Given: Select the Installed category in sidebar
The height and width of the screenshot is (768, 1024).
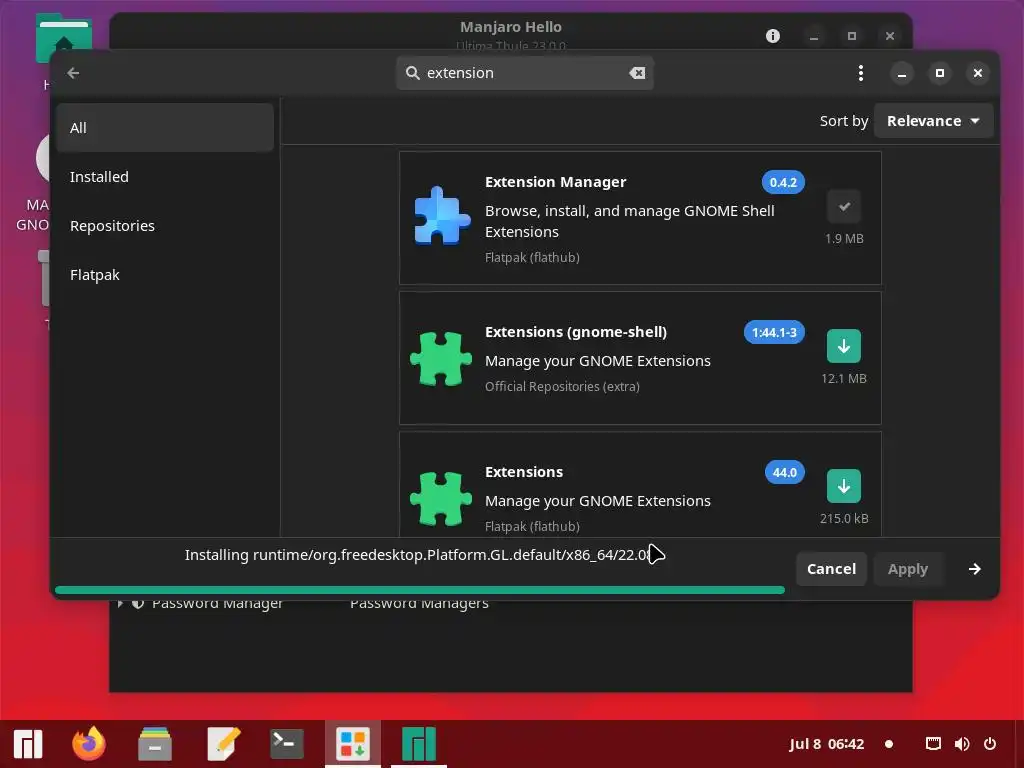Looking at the screenshot, I should [x=165, y=177].
